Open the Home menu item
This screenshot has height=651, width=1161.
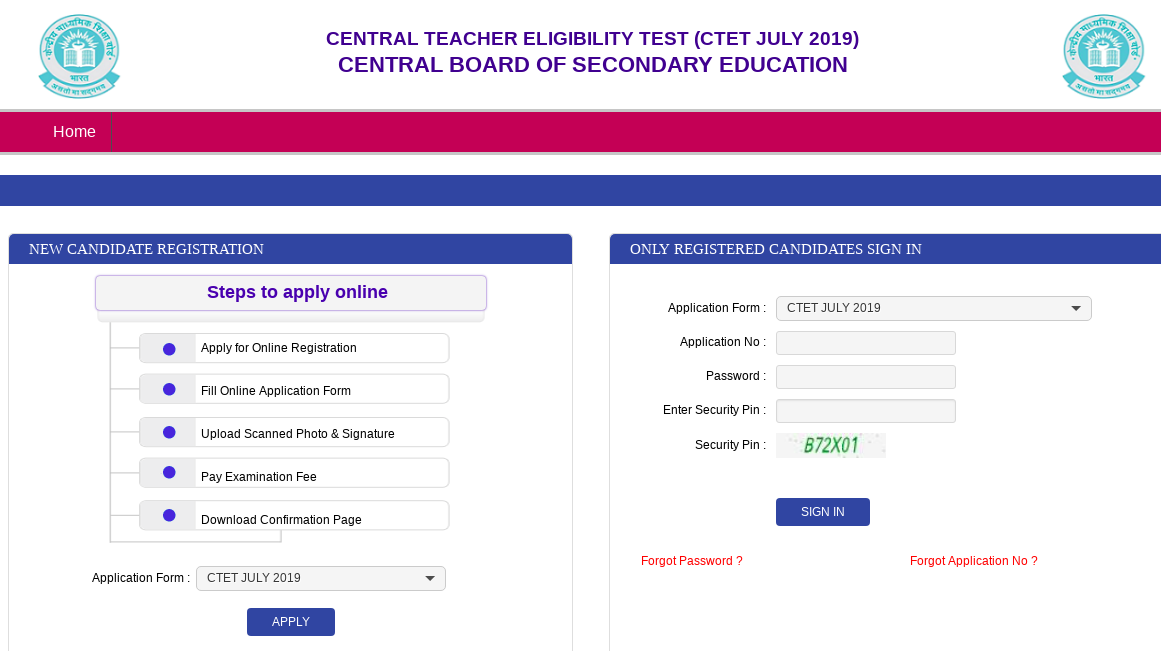[74, 131]
